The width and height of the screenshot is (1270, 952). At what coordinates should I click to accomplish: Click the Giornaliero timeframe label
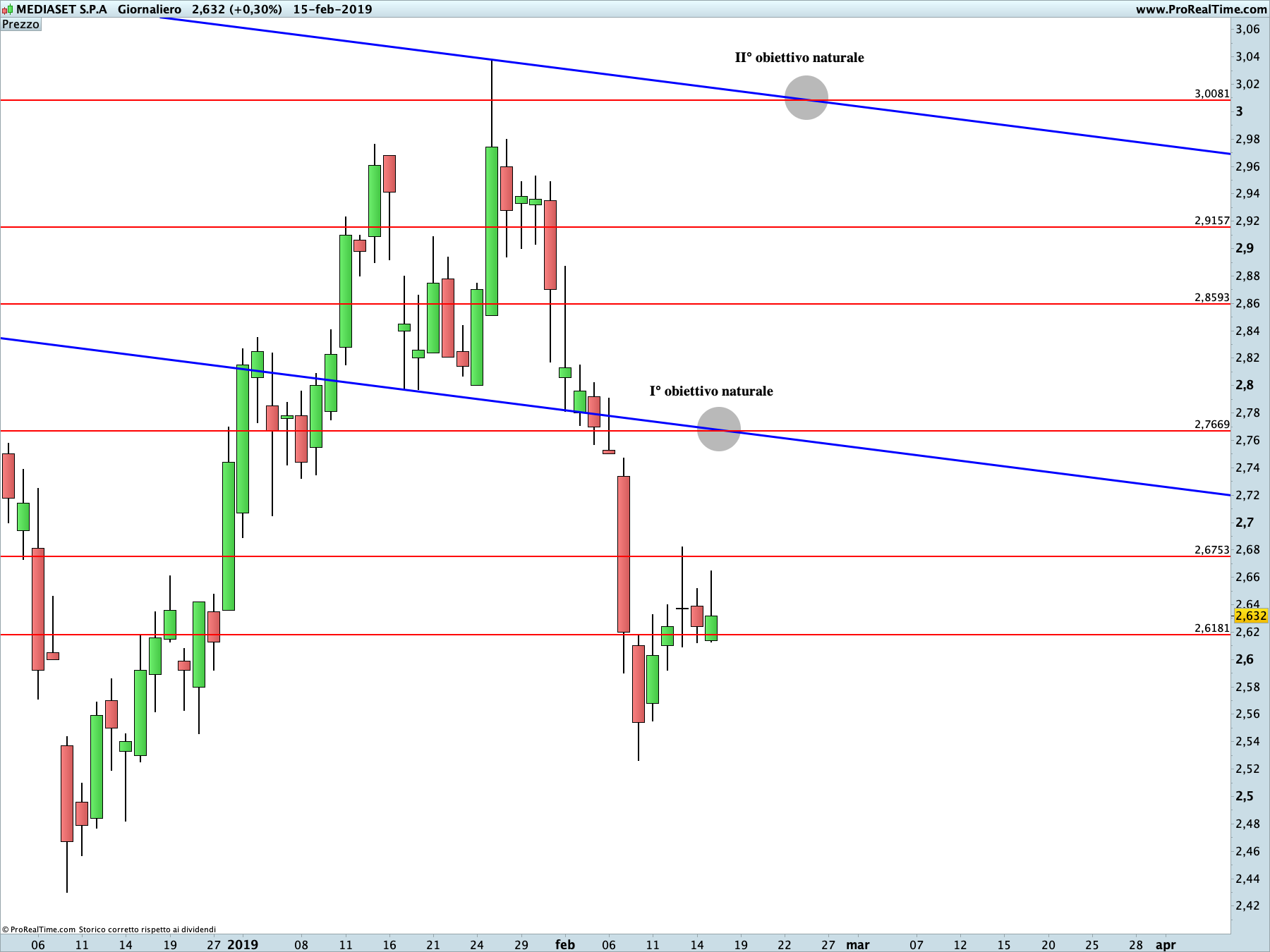(x=150, y=9)
